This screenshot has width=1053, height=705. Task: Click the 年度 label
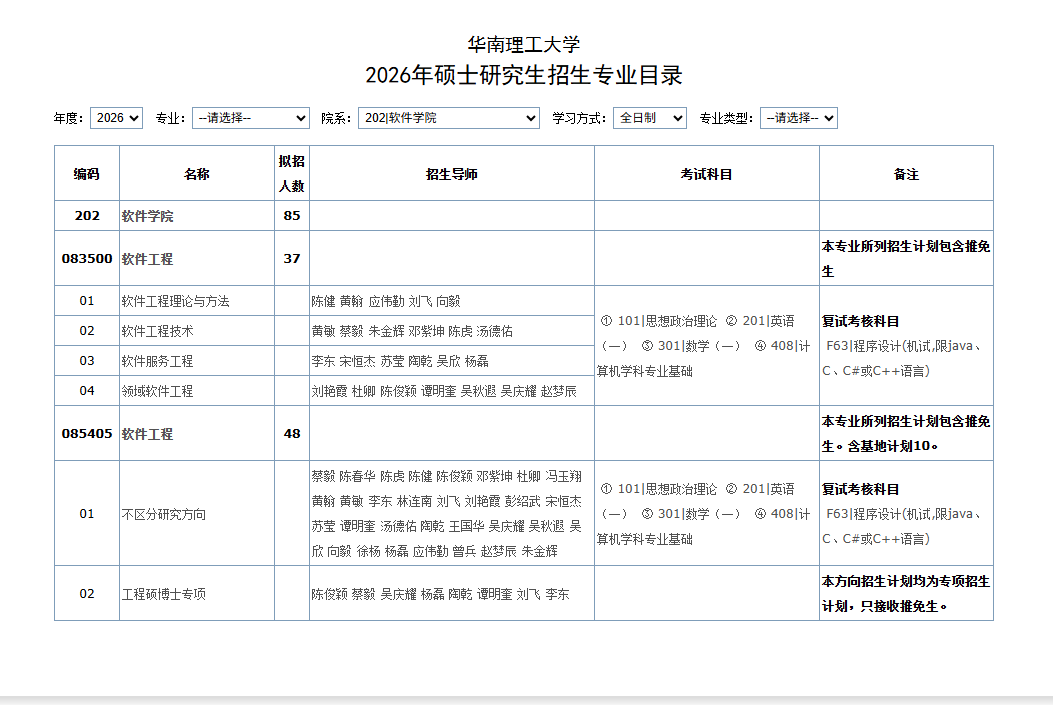(68, 118)
